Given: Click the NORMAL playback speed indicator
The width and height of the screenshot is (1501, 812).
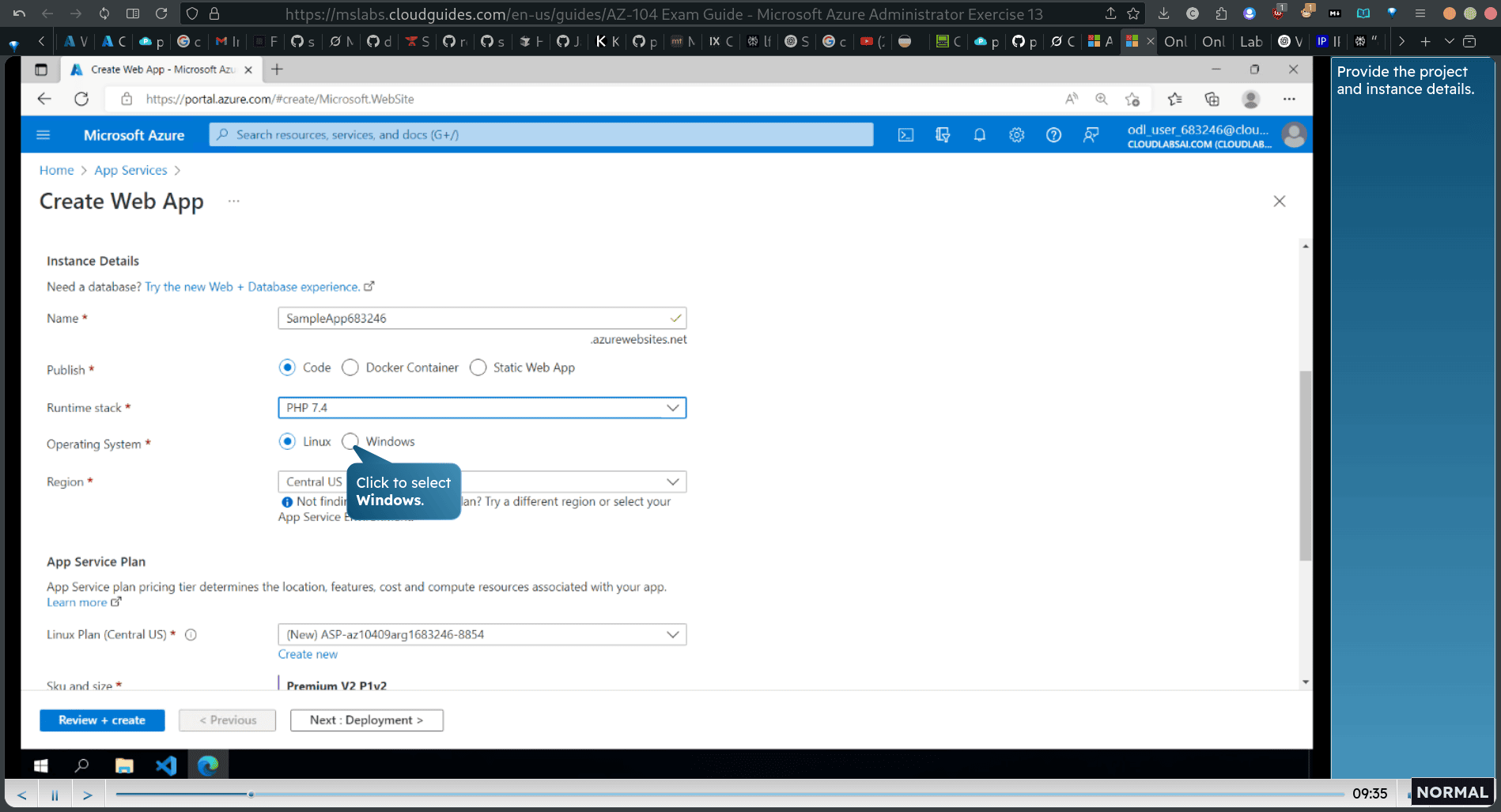Looking at the screenshot, I should pos(1452,792).
